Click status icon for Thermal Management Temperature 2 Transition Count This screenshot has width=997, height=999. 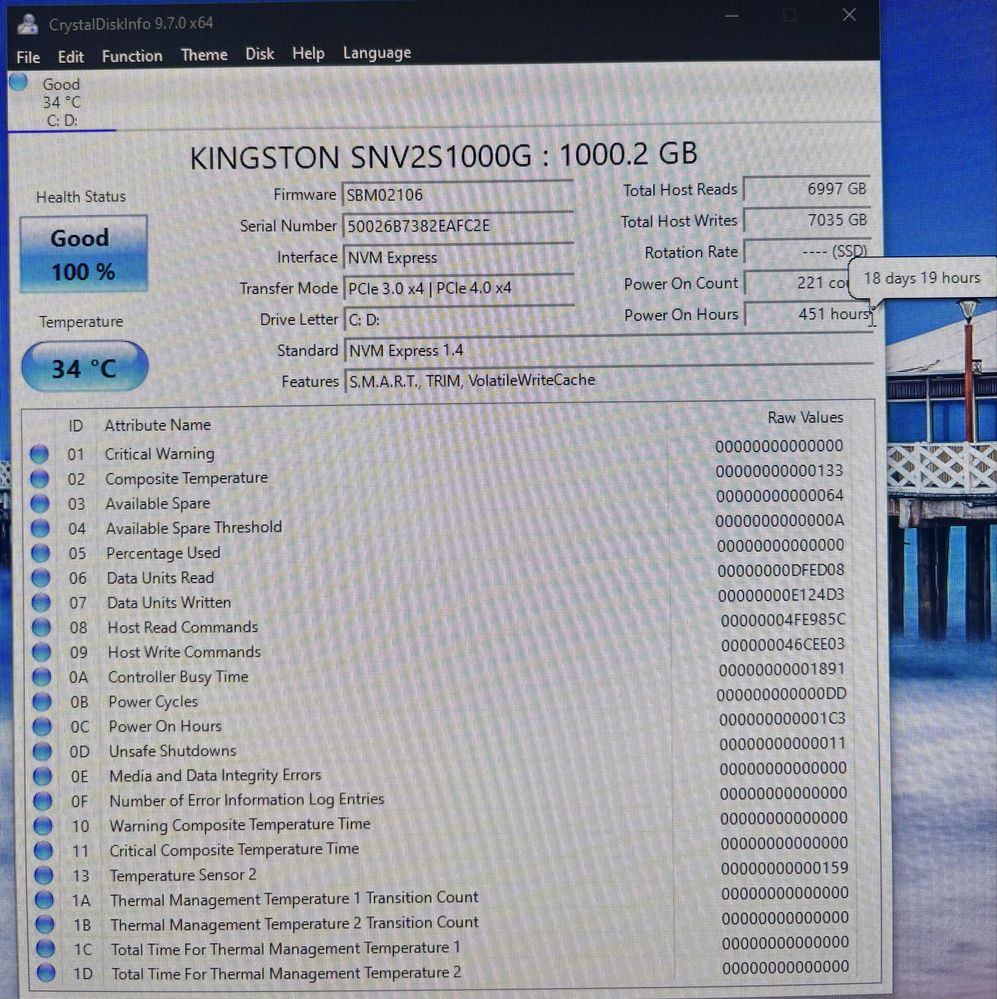tap(45, 924)
